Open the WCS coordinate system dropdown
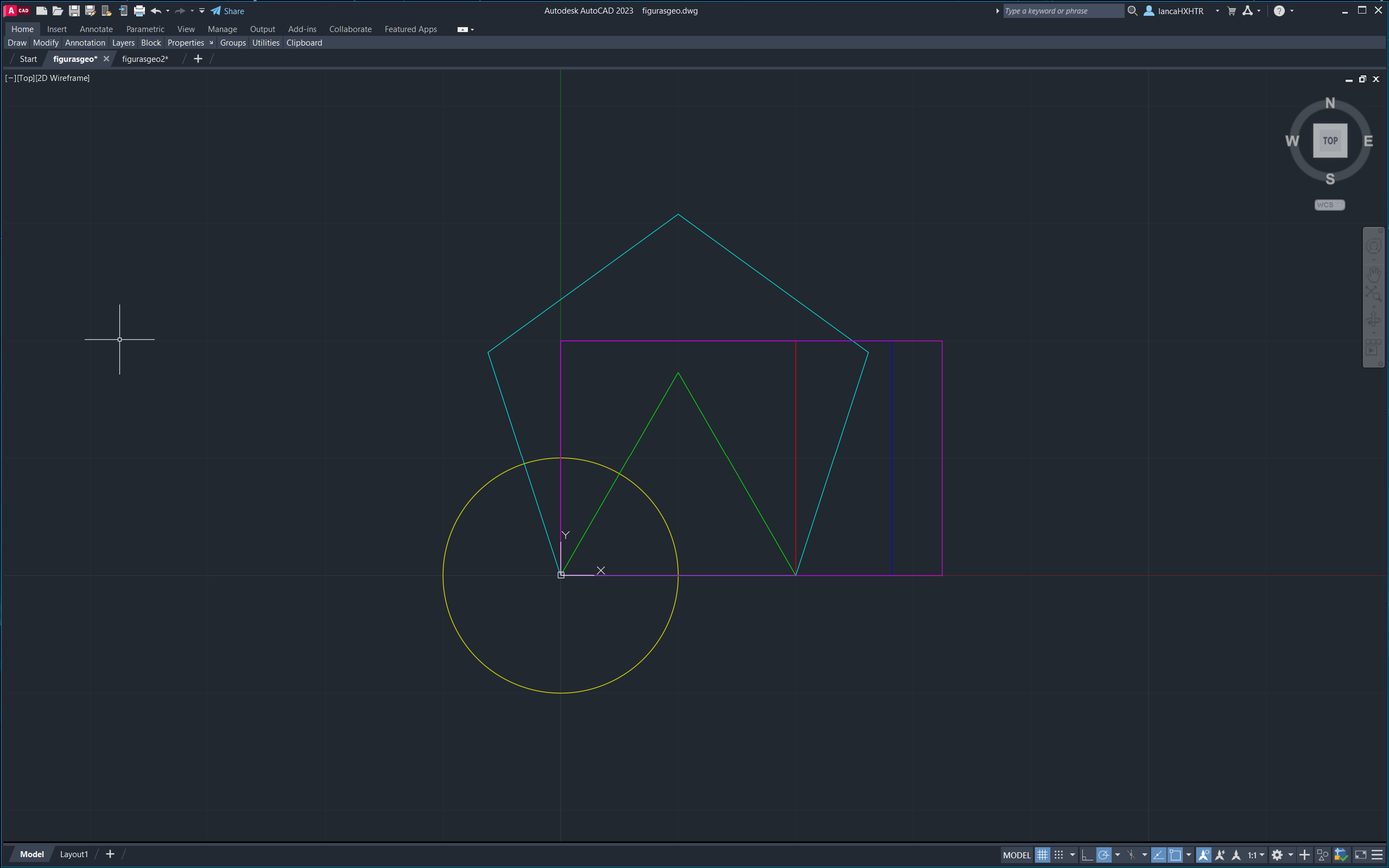Viewport: 1389px width, 868px height. click(1329, 205)
